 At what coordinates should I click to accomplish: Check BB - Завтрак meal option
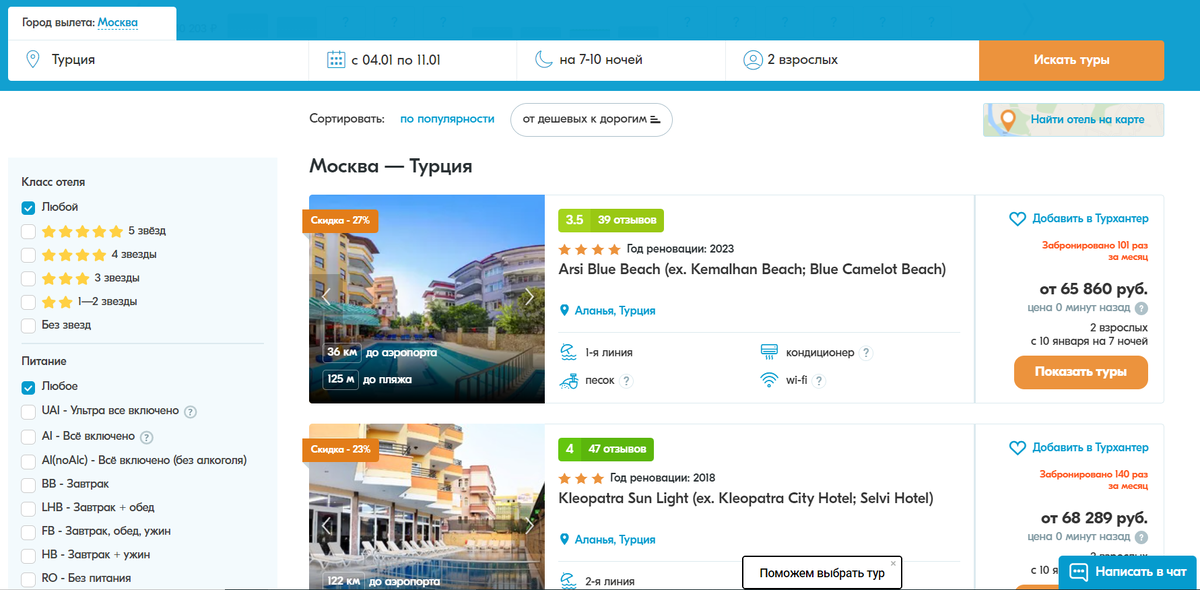[x=28, y=484]
